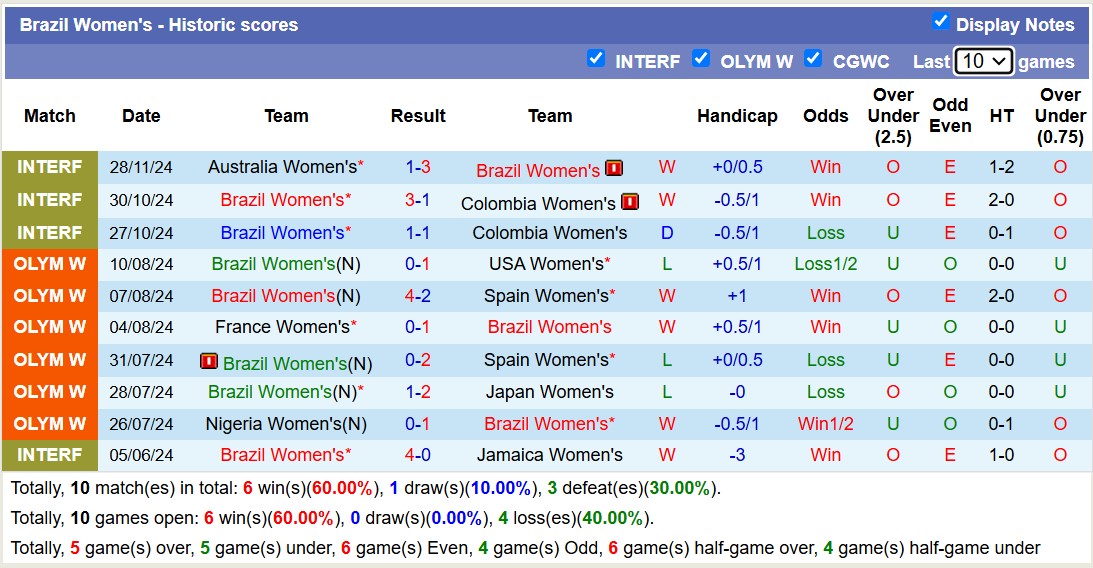Disable the OLYM W filter checkbox
The width and height of the screenshot is (1093, 568).
point(701,59)
